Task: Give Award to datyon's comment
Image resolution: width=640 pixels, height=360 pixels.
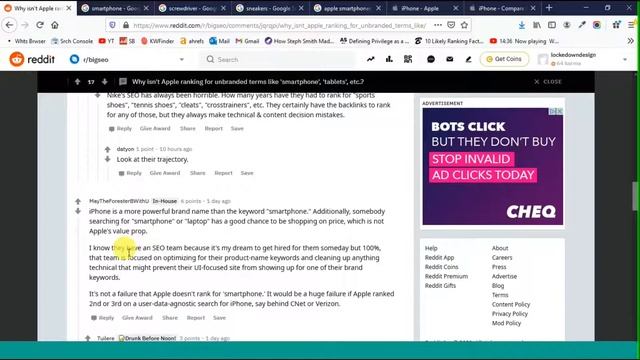Action: (165, 173)
